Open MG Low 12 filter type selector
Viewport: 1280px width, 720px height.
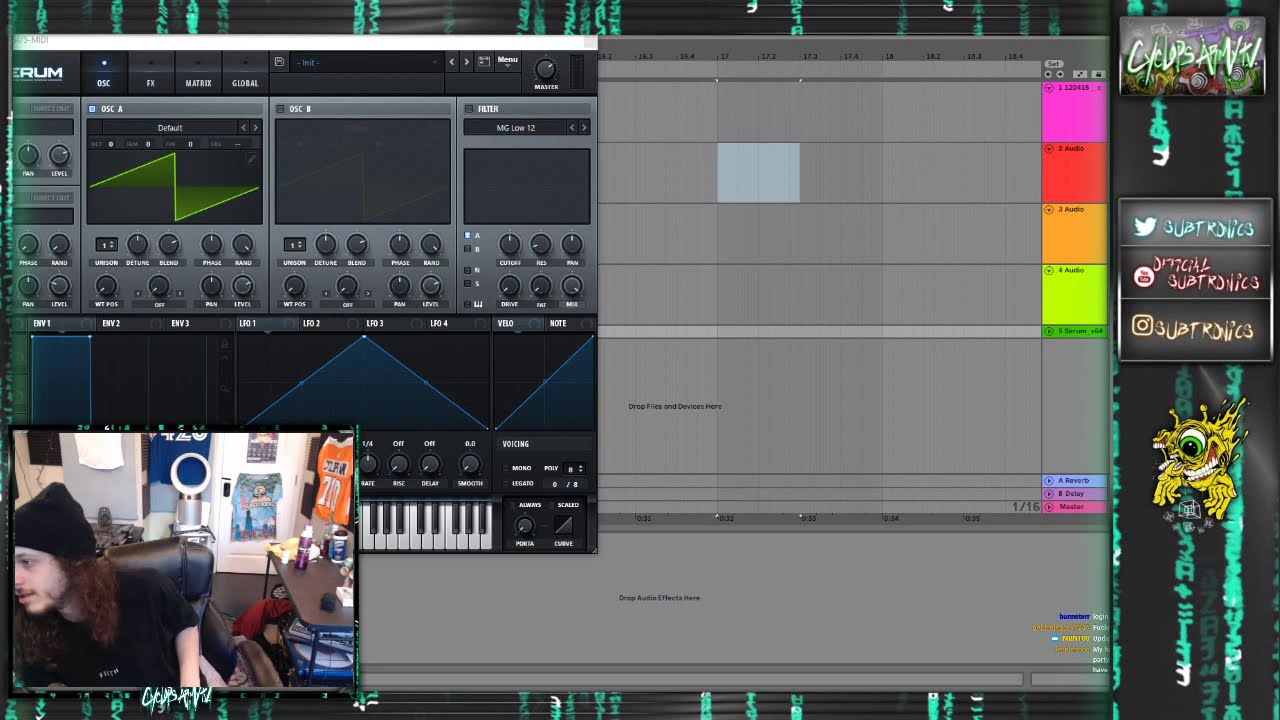(x=514, y=128)
